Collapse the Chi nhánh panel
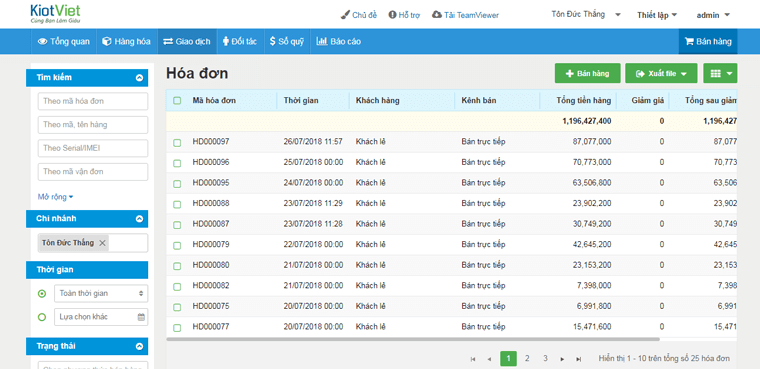Screen dimensions: 760x369 click(x=139, y=219)
